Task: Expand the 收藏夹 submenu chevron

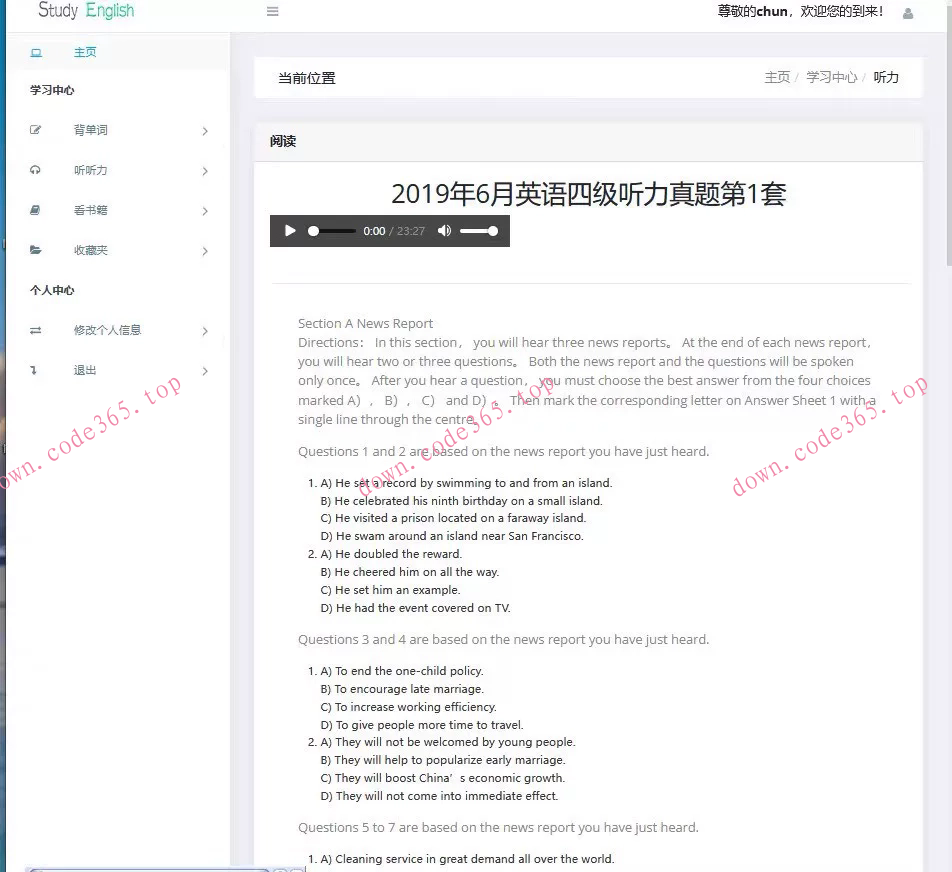Action: (205, 251)
